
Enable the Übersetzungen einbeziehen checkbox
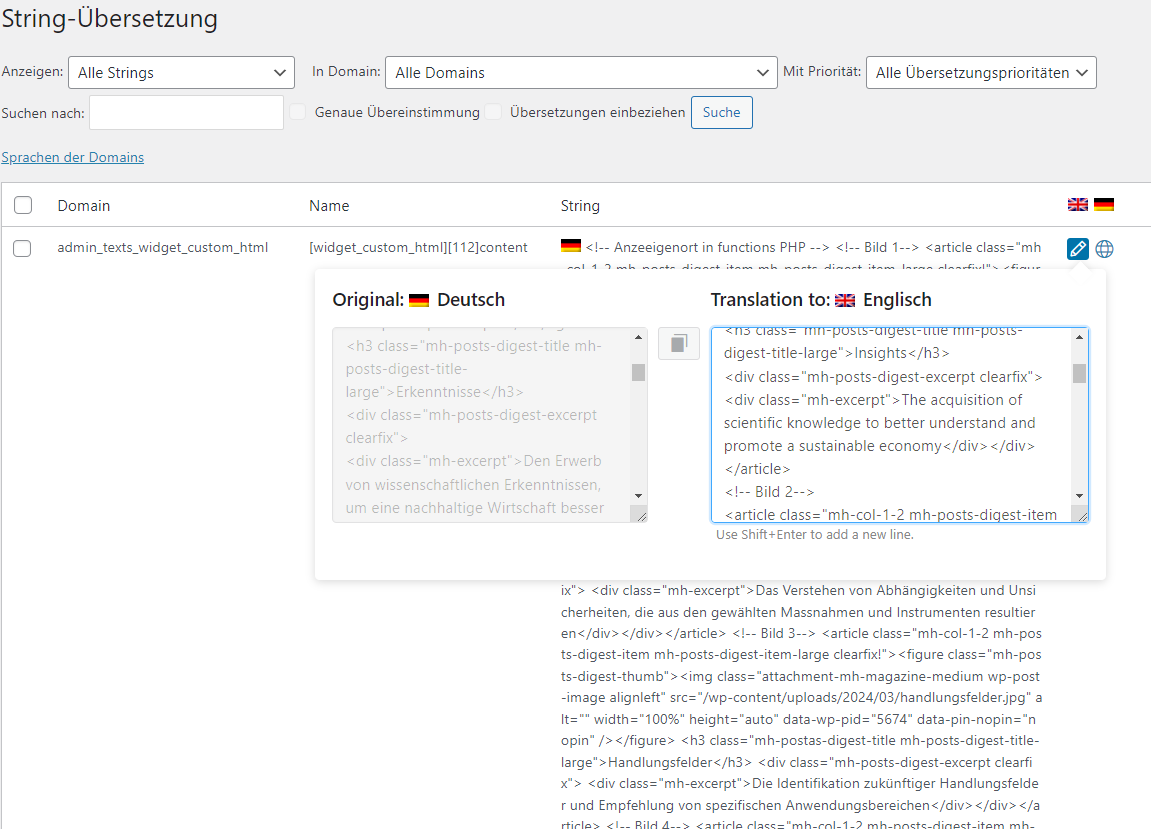point(494,112)
